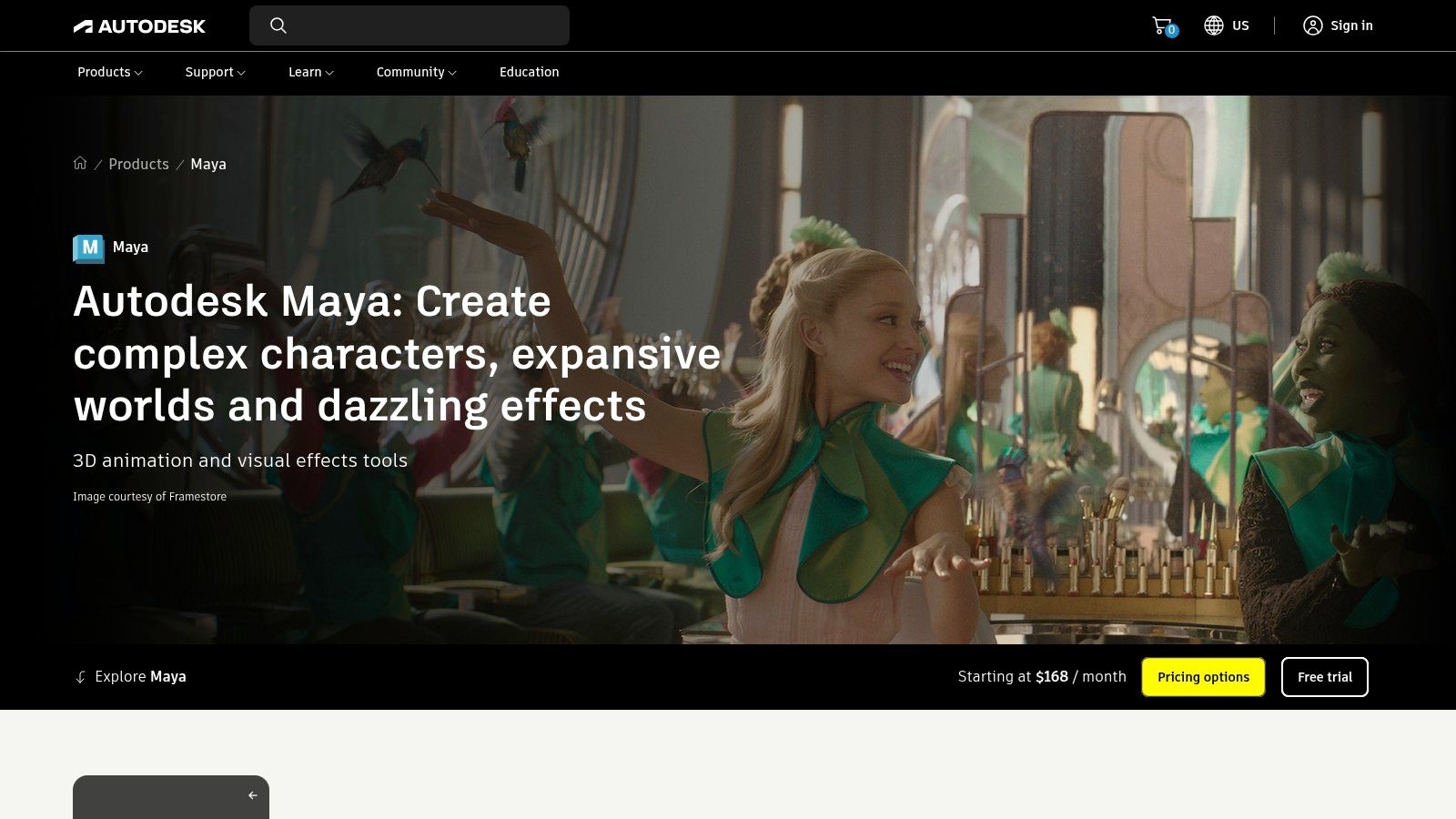
Task: Expand the Community menu
Action: 416,72
